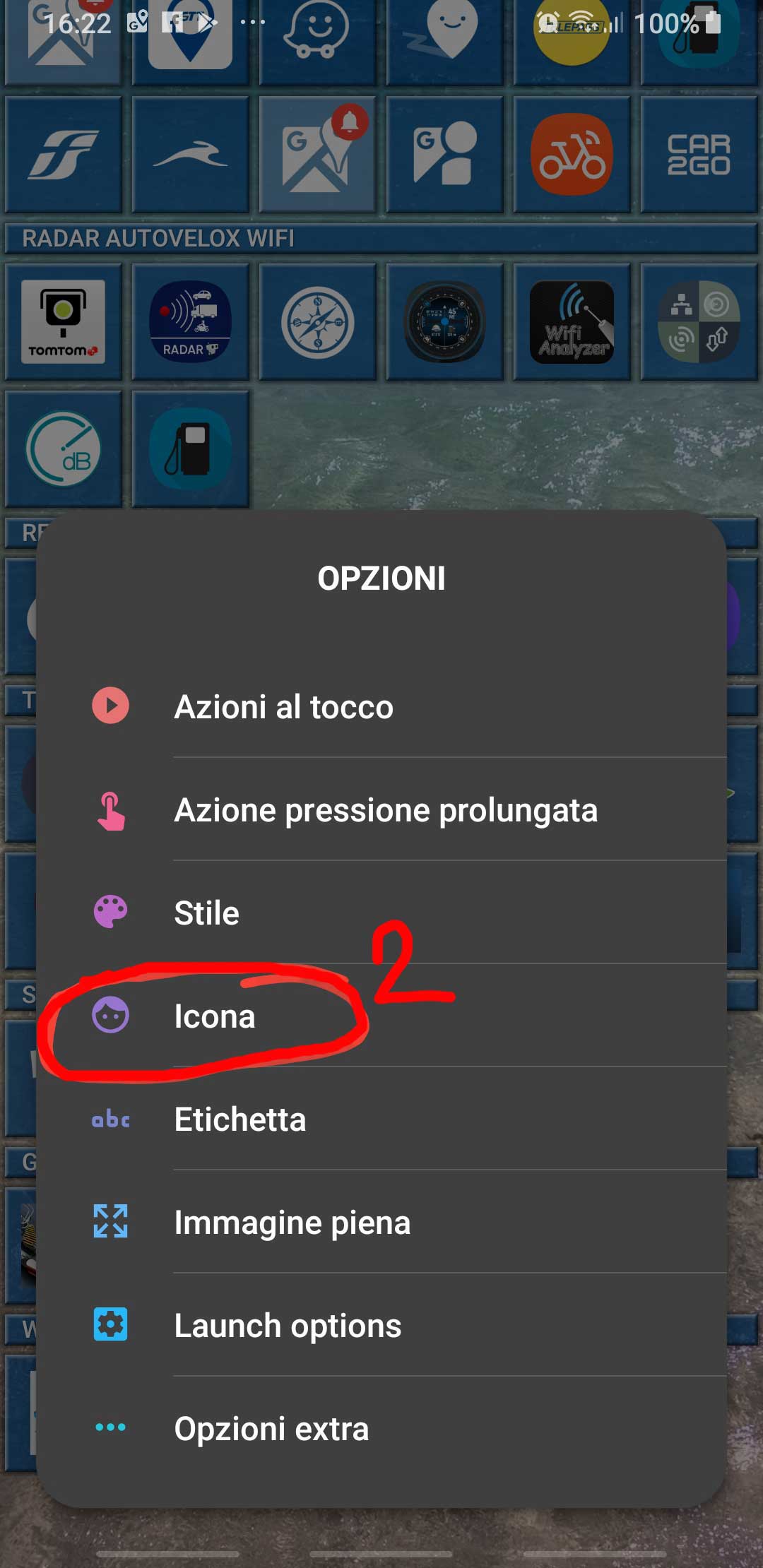
Task: Open Launch options entry
Action: pos(381,1325)
